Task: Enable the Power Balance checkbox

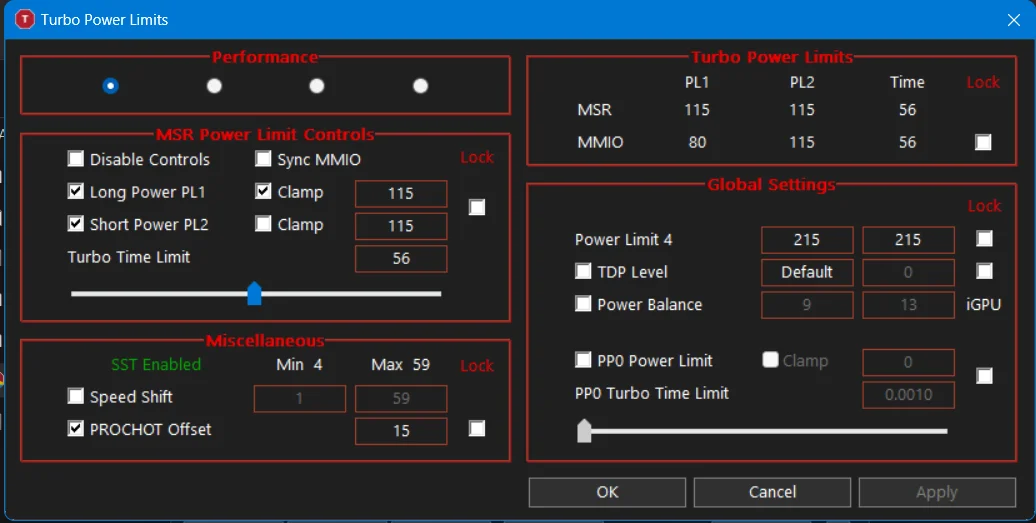Action: pyautogui.click(x=583, y=303)
